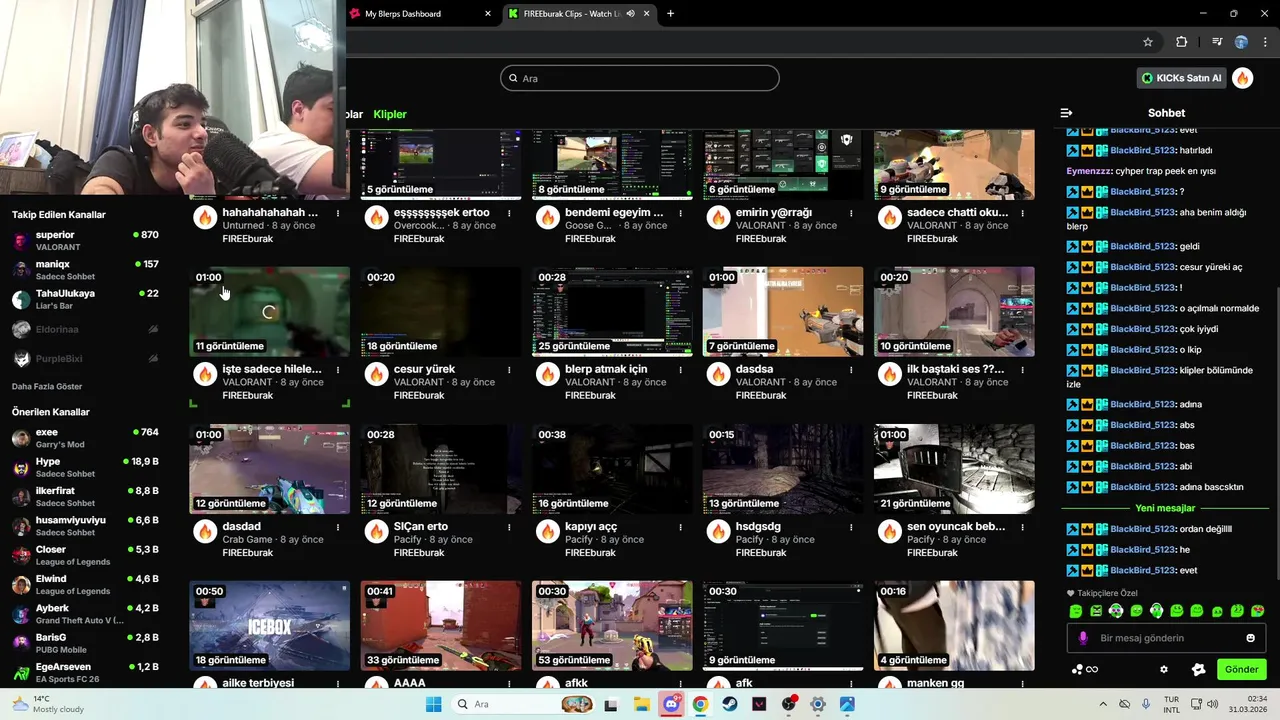Screen dimensions: 1280x720
Task: Open options menu for 'eşşşşşşşşek ertoo' clip
Action: pos(509,213)
